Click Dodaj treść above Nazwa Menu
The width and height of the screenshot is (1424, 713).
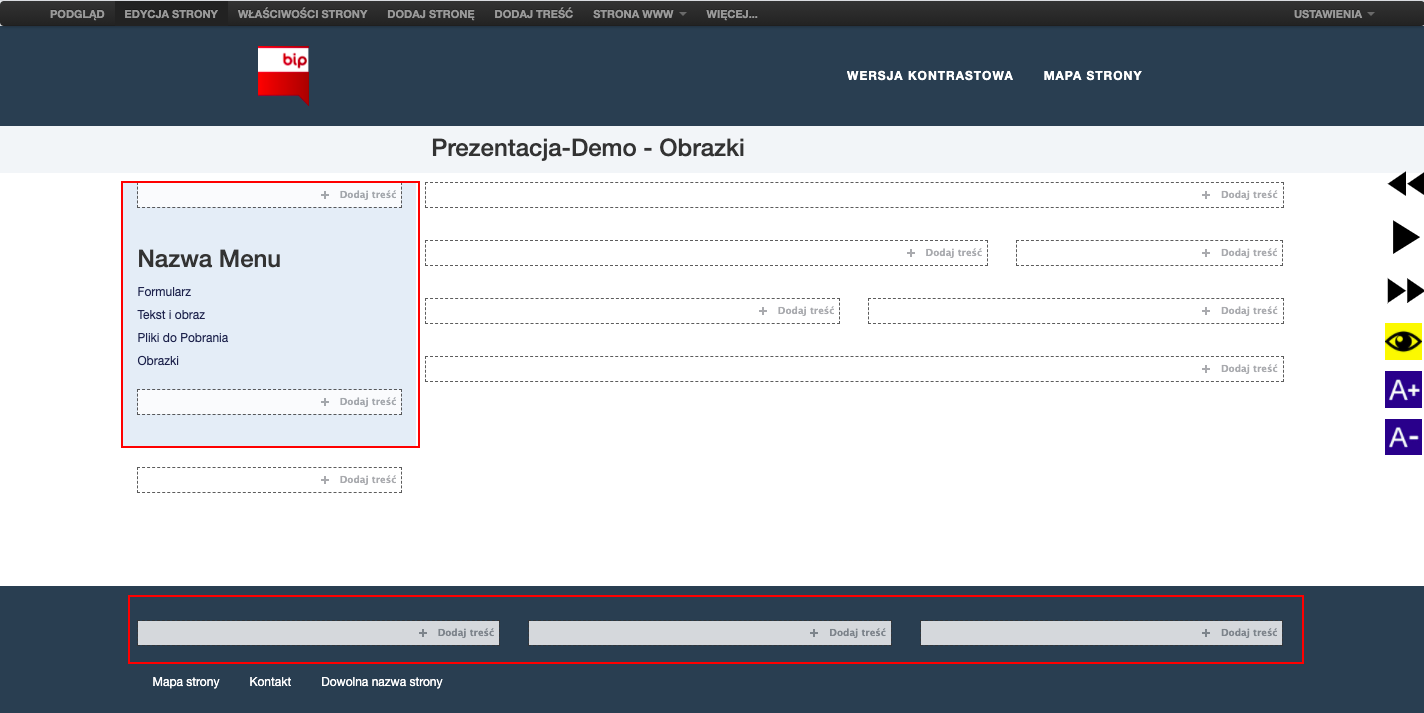[360, 195]
